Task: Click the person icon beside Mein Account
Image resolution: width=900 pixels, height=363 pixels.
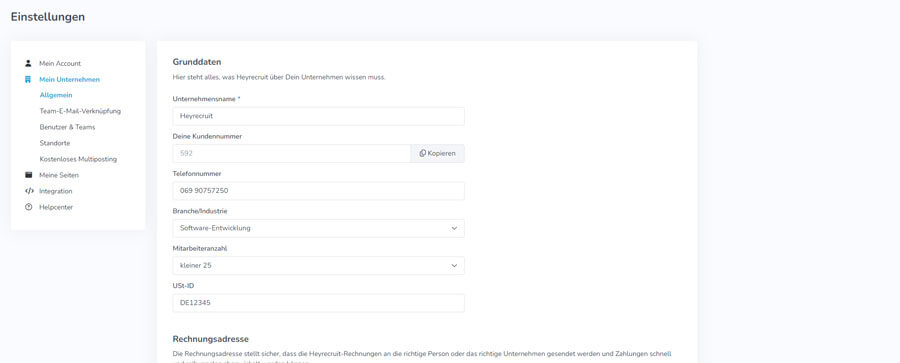Action: [28, 63]
